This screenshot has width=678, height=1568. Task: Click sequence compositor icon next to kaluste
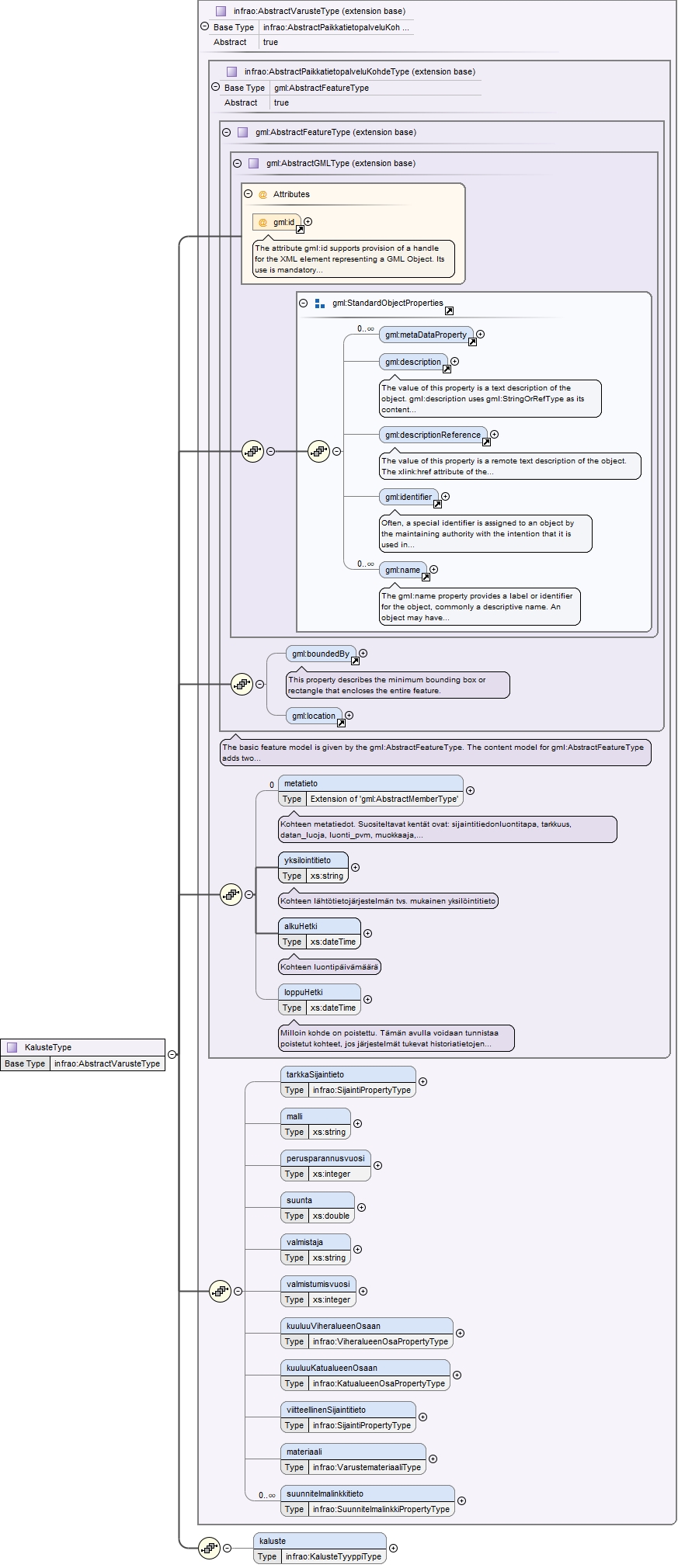pos(209,1549)
